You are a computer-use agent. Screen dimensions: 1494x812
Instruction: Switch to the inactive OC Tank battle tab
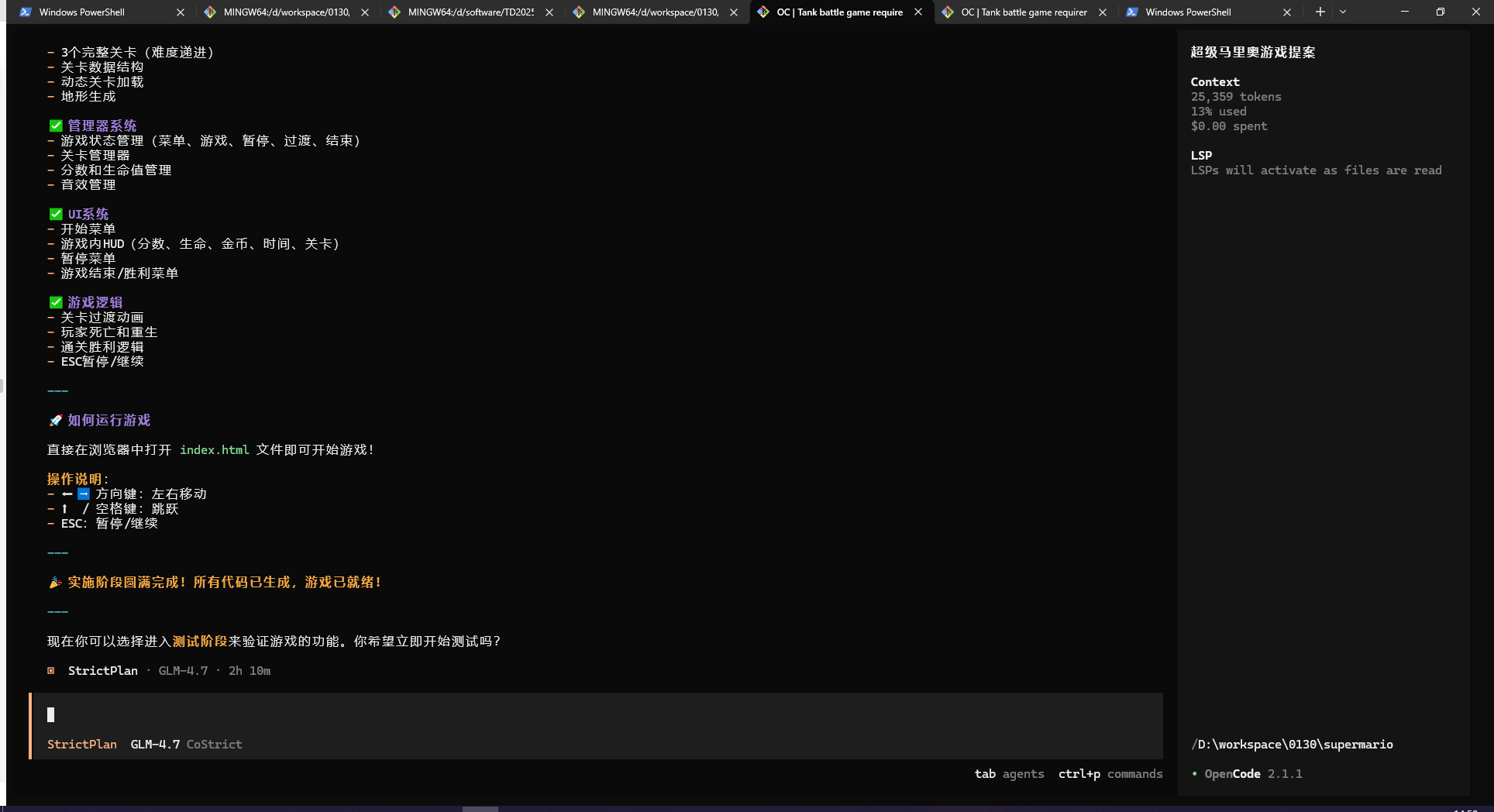pyautogui.click(x=1023, y=12)
